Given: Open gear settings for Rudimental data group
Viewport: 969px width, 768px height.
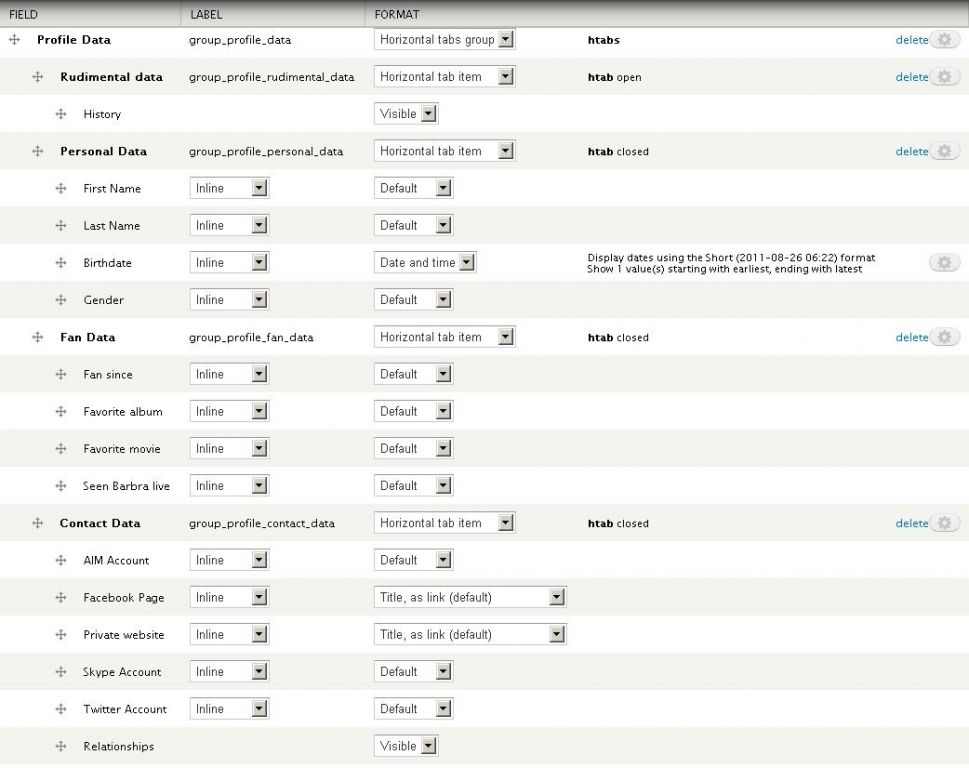Looking at the screenshot, I should tap(944, 77).
